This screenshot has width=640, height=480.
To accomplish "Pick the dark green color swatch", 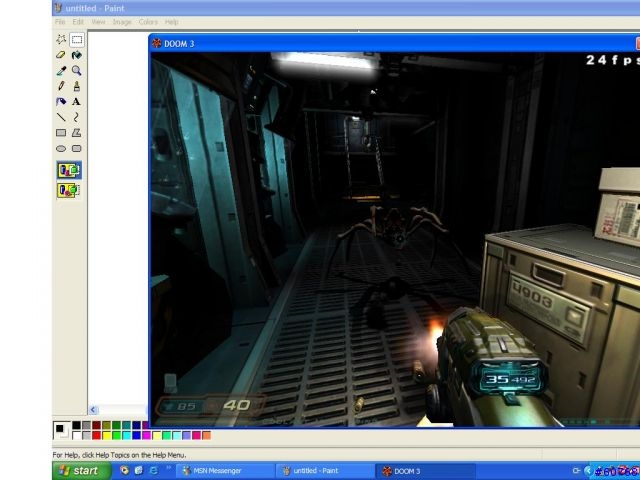I will [116, 425].
